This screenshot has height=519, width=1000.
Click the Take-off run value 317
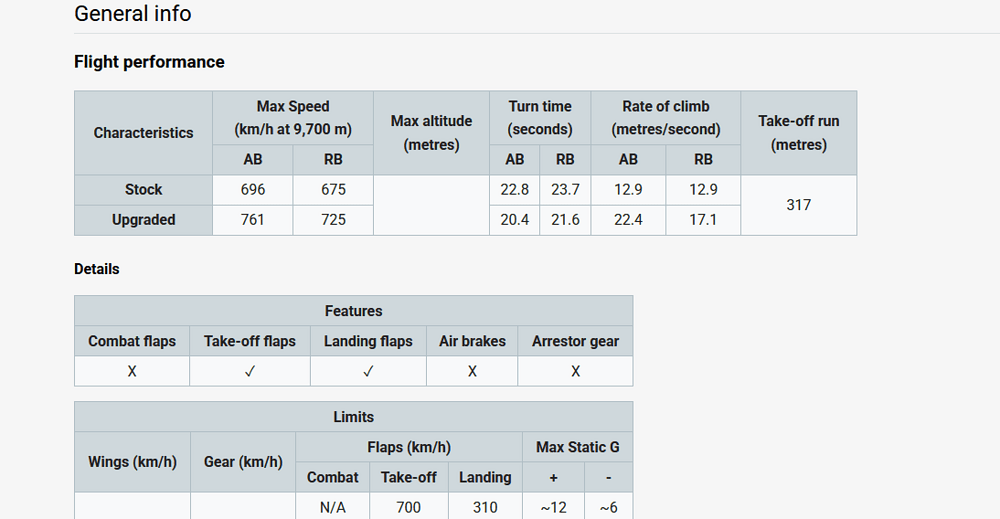point(798,205)
